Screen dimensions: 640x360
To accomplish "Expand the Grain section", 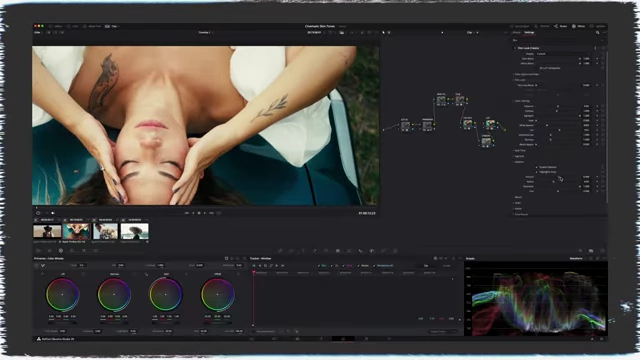I will (x=517, y=203).
